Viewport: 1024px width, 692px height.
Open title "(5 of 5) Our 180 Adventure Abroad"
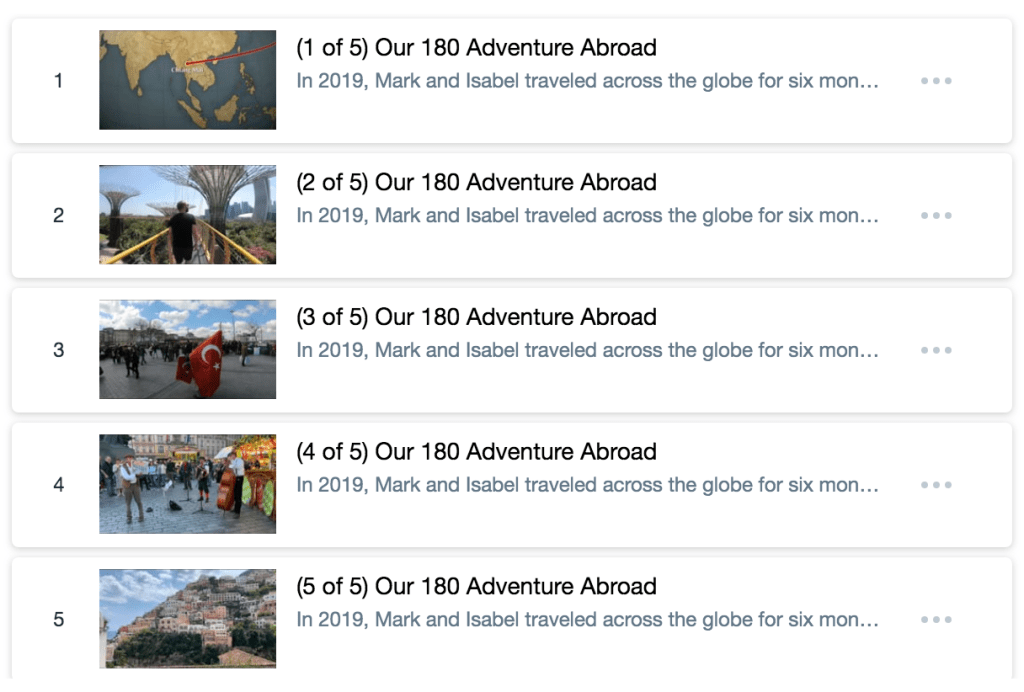tap(476, 586)
